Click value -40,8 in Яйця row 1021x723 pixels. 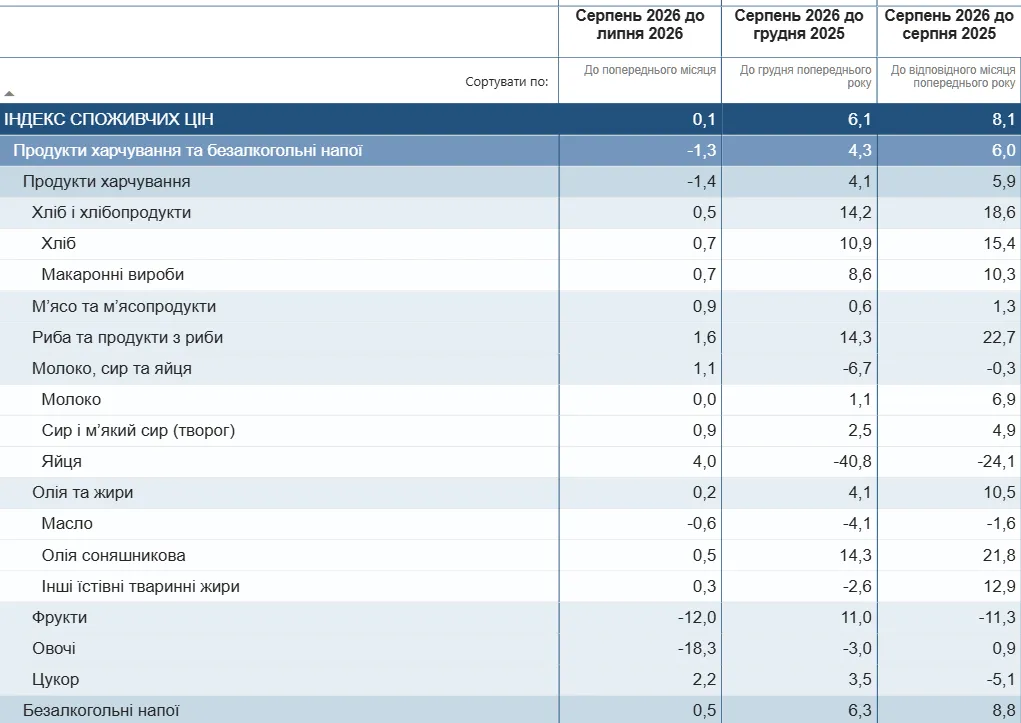[852, 462]
